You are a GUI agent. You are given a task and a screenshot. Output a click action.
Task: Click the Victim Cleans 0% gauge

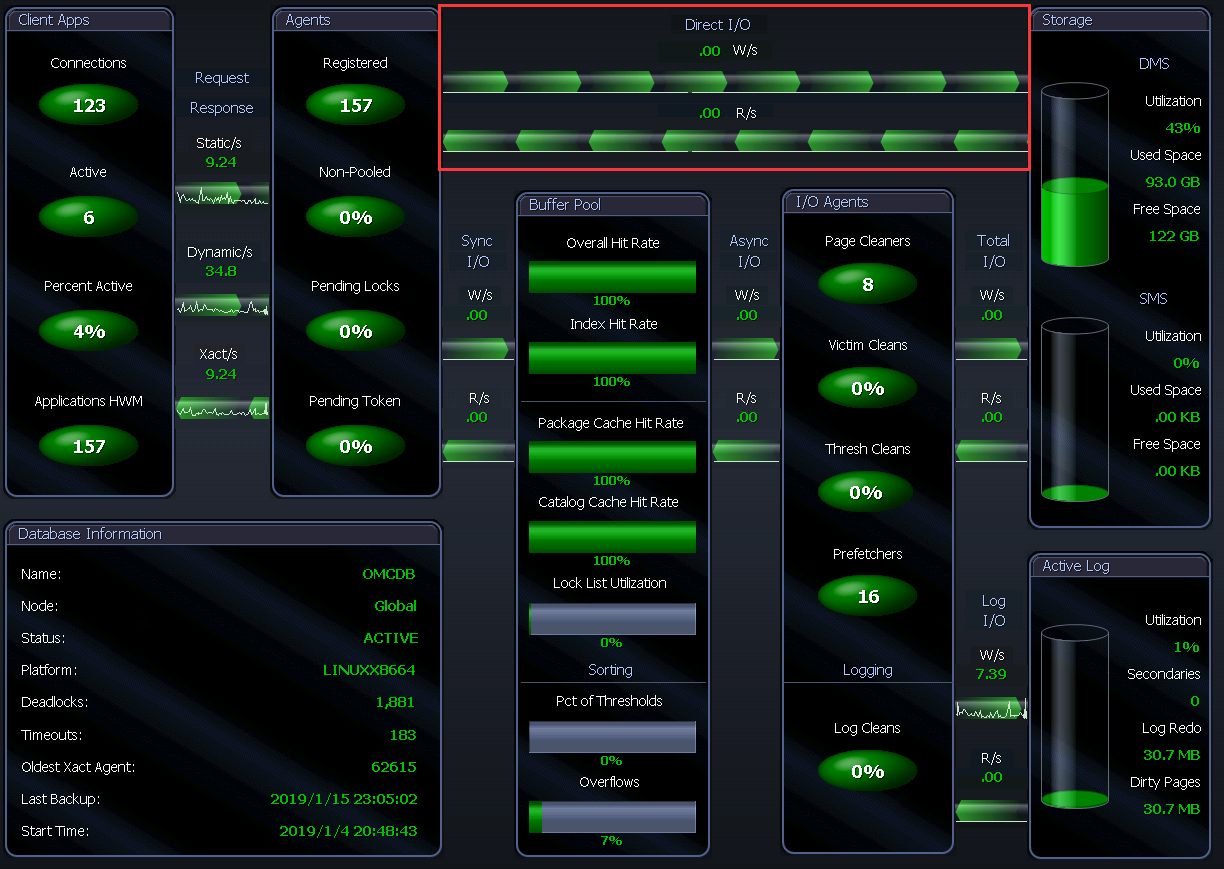coord(868,388)
